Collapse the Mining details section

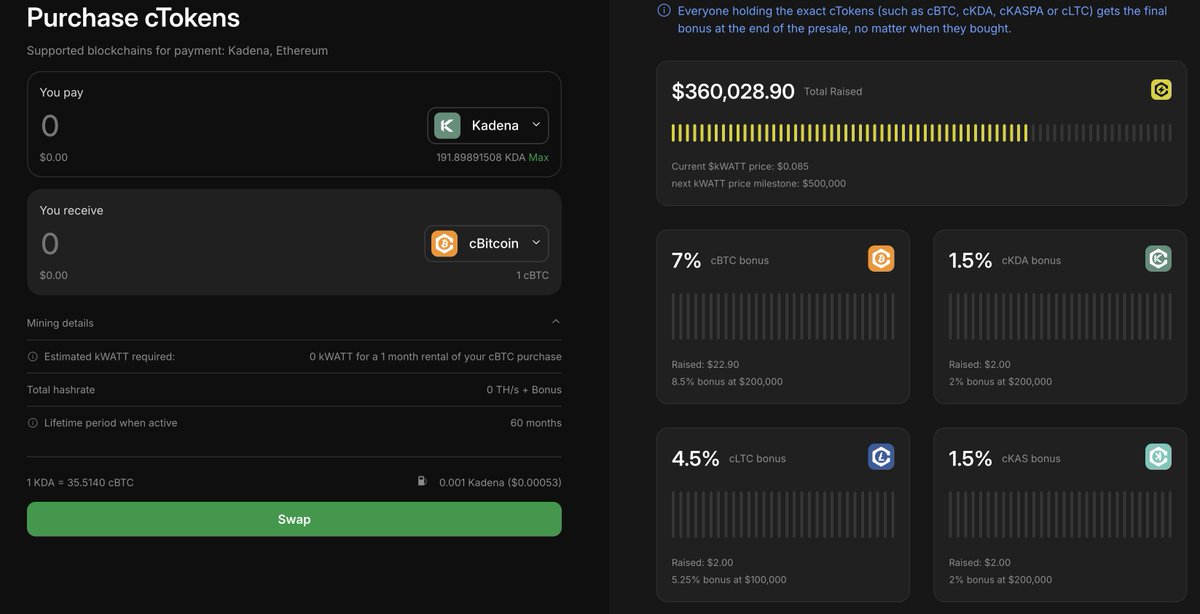tap(555, 320)
